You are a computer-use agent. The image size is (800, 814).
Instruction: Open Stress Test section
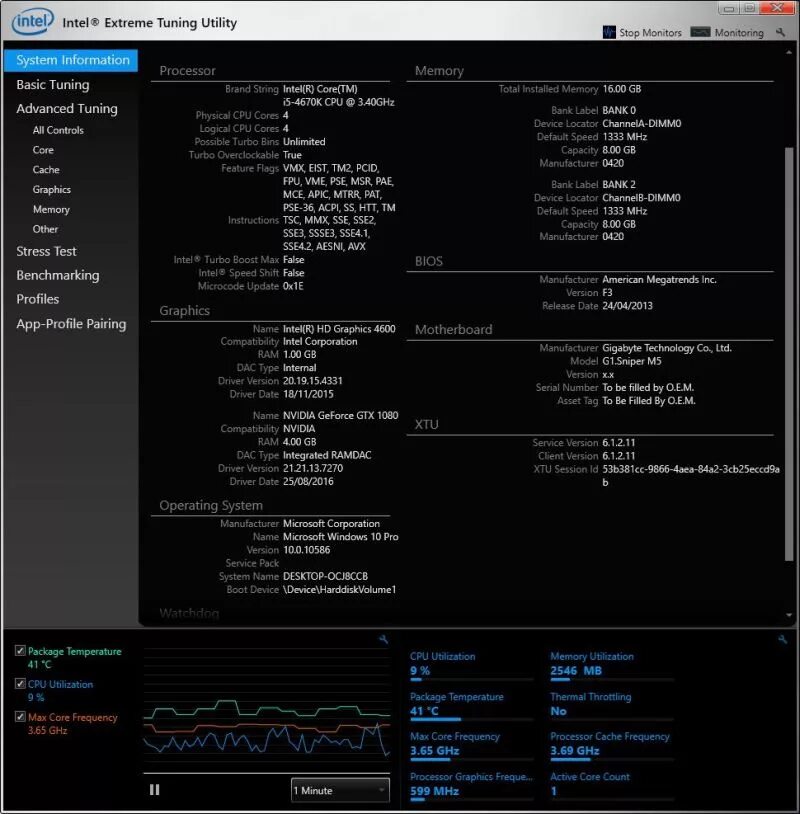pos(46,251)
